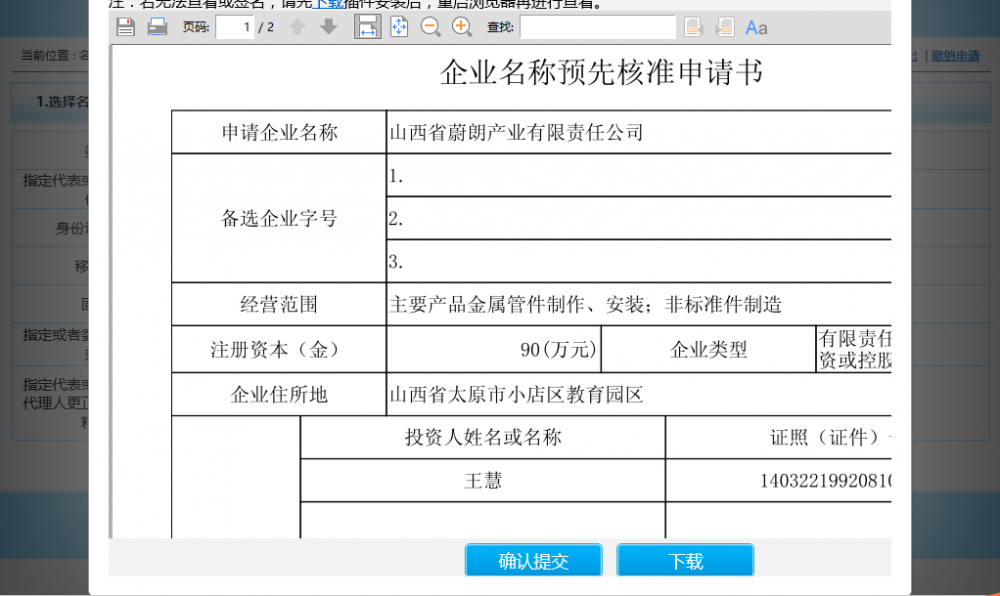This screenshot has height=596, width=1000.
Task: Zoom out with the minus magnifier icon
Action: [430, 27]
